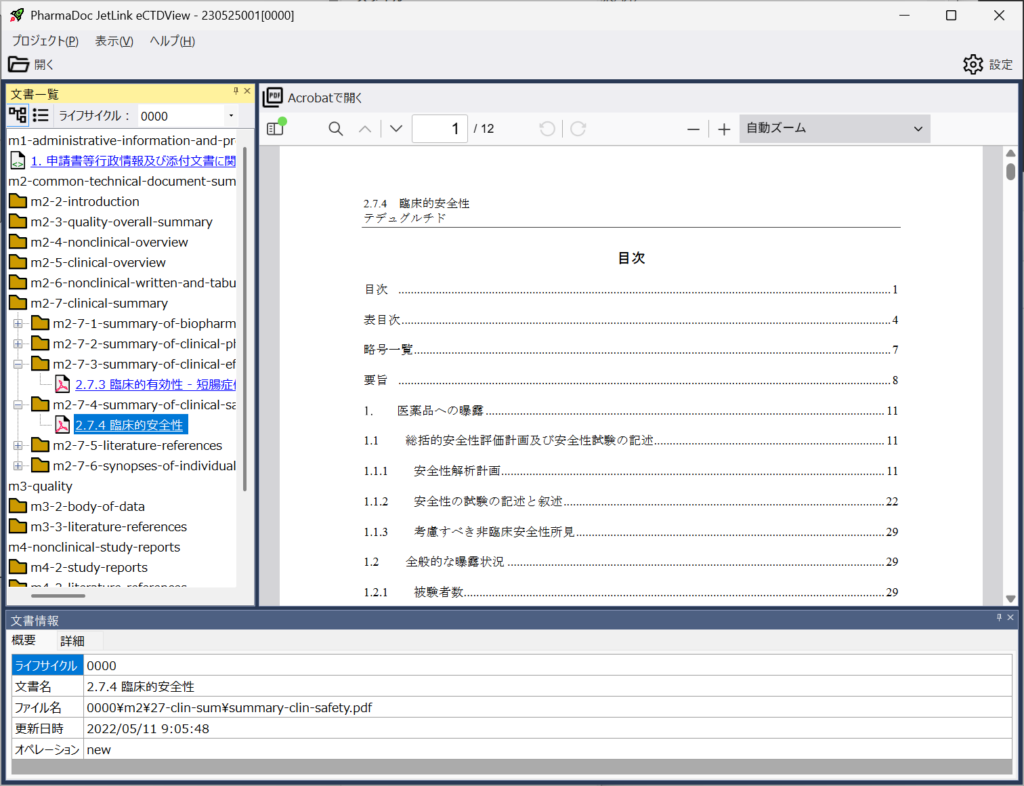Toggle the PDF viewer sidebar icon
The image size is (1024, 786).
coord(275,129)
